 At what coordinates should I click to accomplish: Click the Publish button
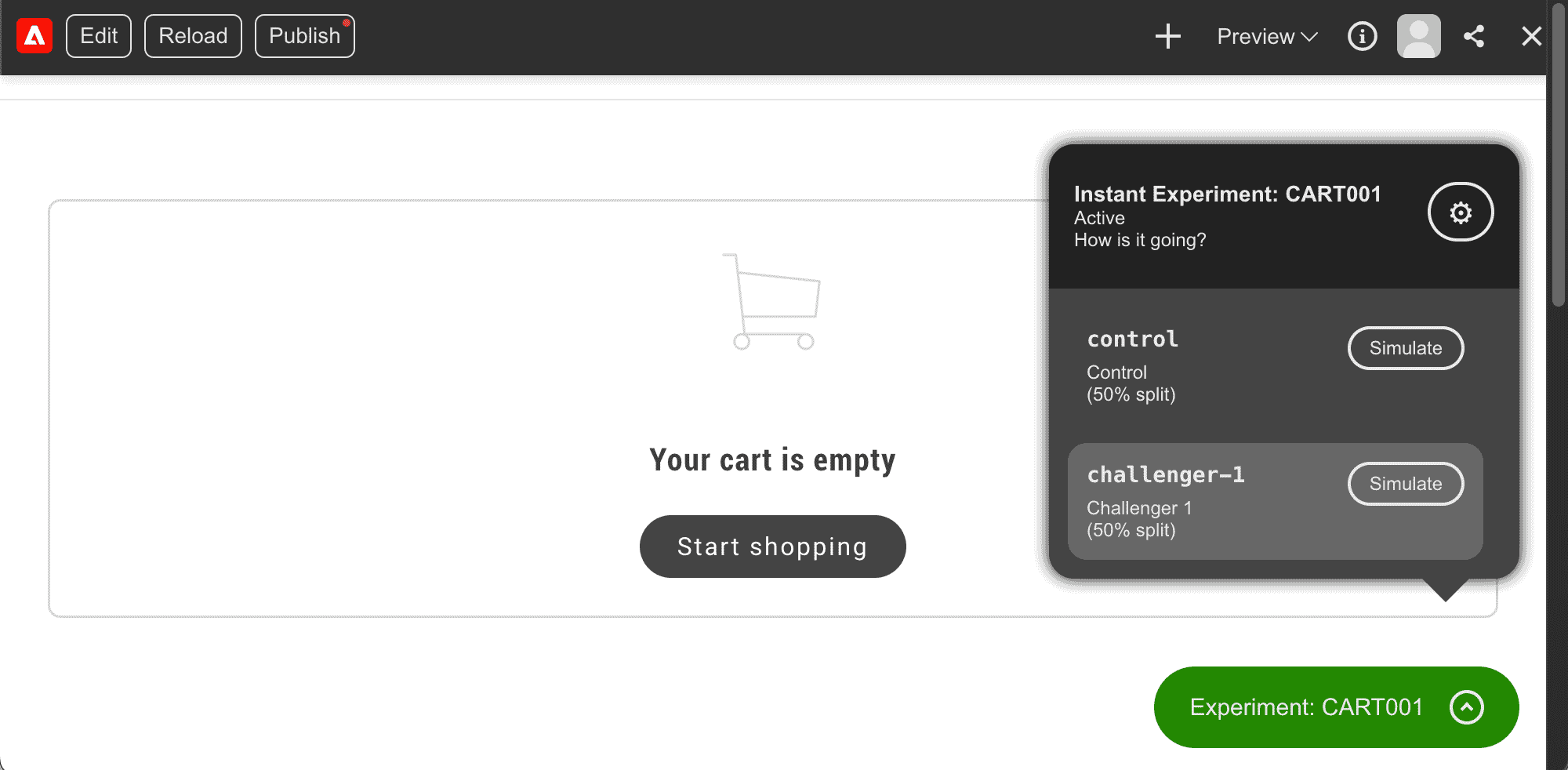pos(305,36)
